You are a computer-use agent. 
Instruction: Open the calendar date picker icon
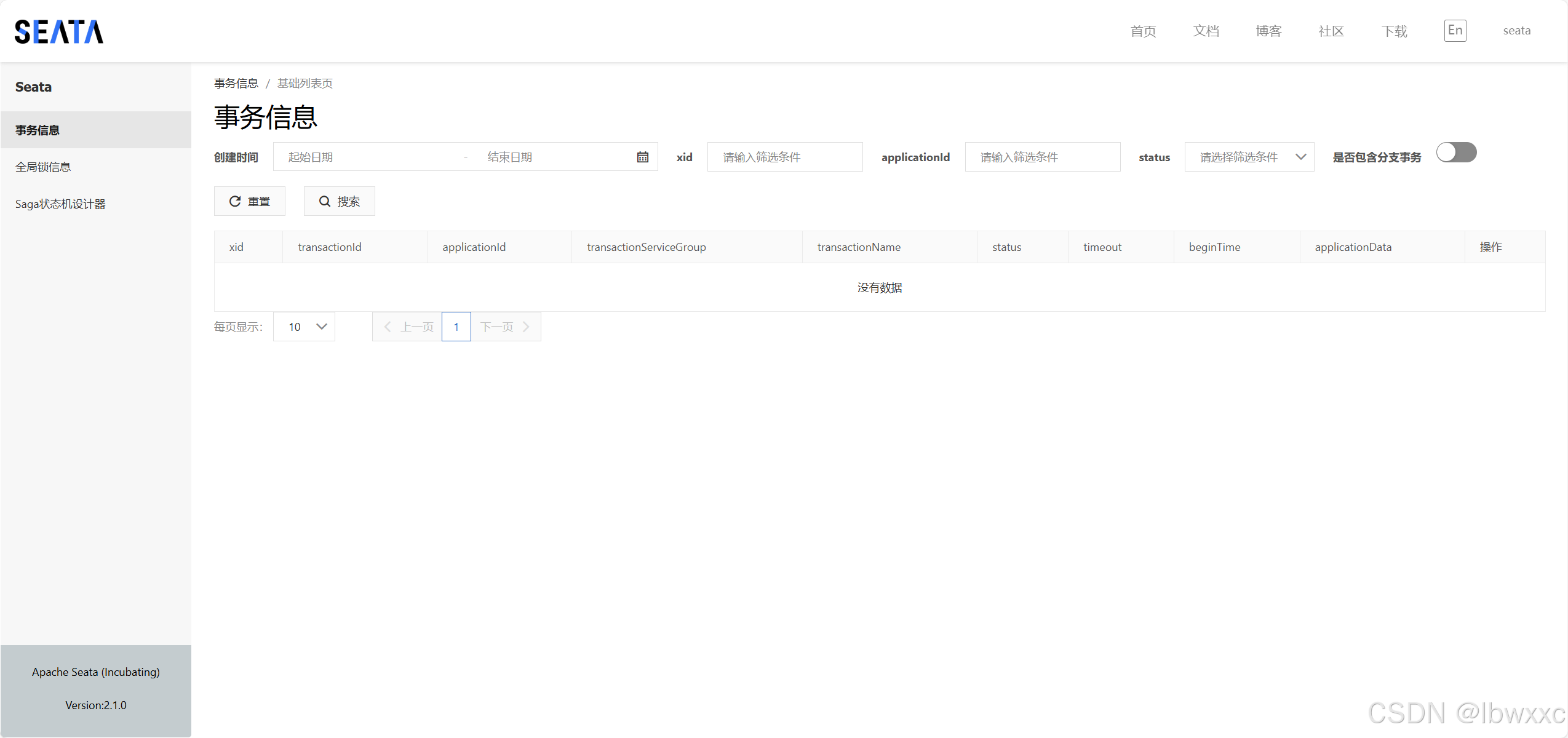pos(642,157)
